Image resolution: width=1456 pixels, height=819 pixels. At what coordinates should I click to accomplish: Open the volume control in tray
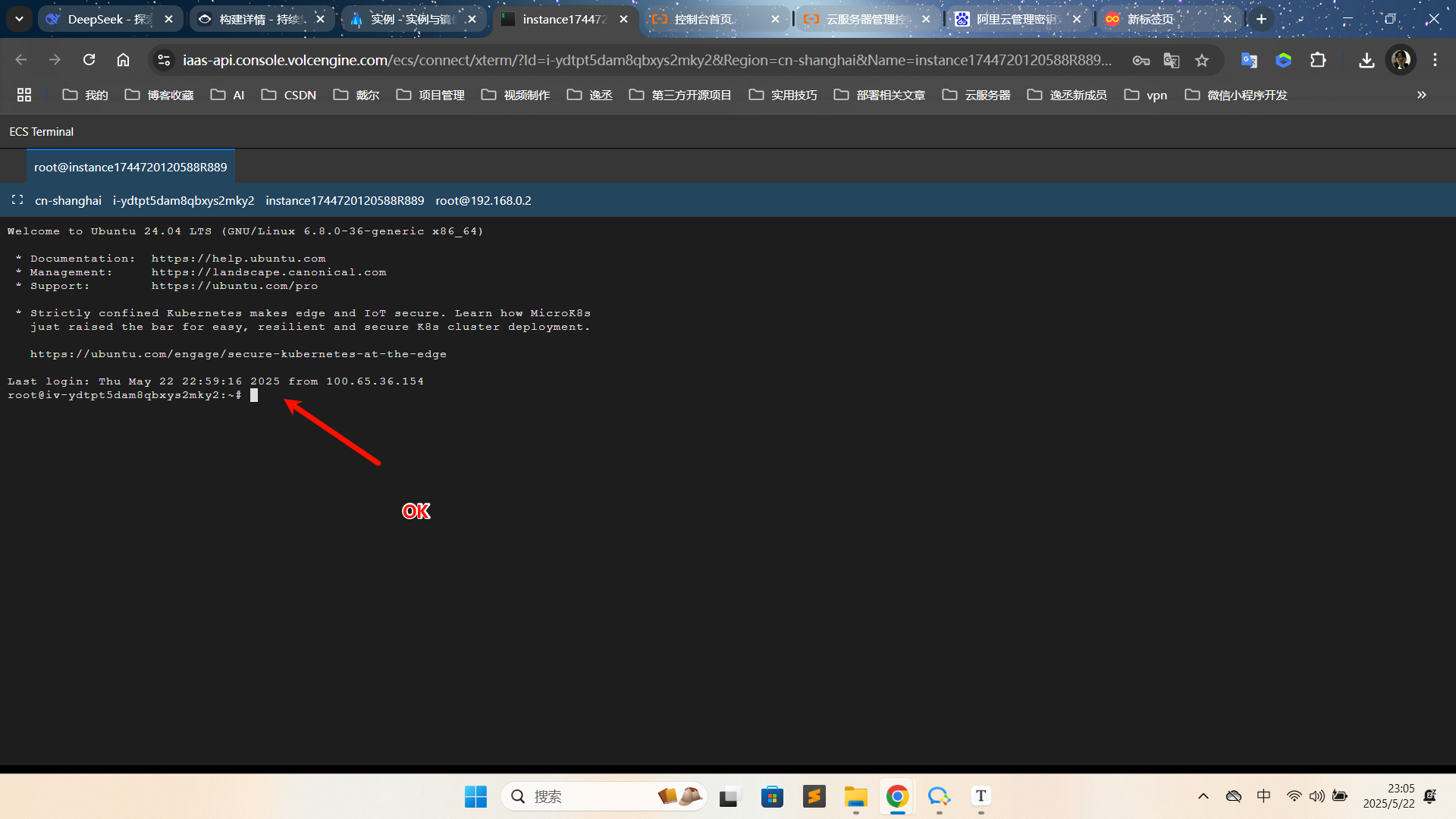coord(1316,796)
